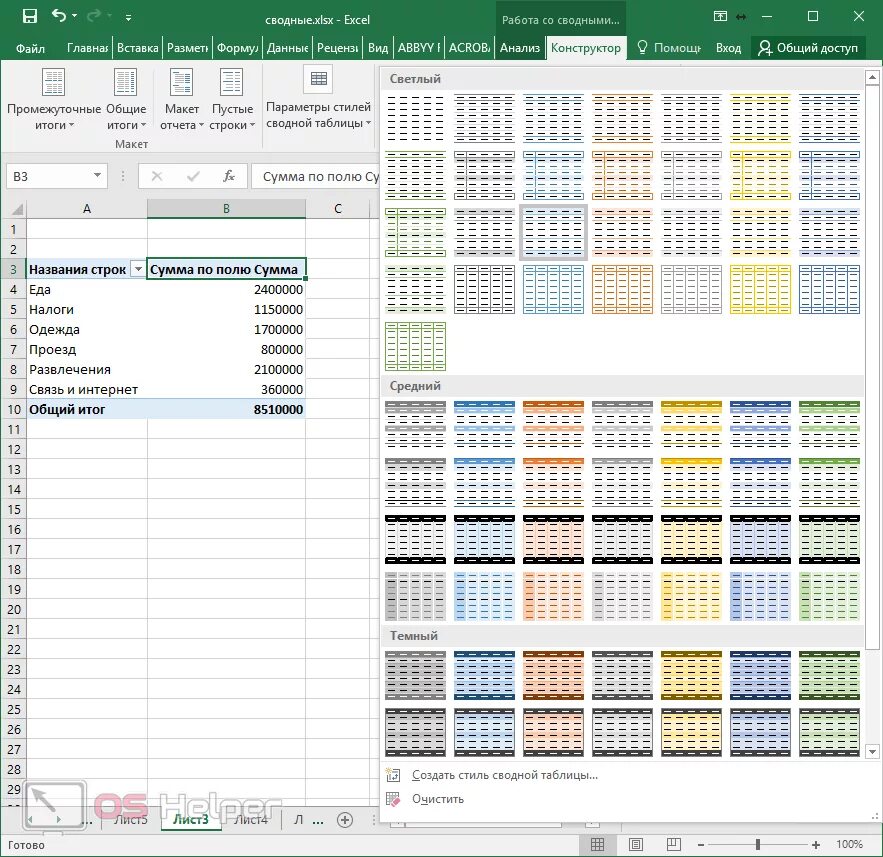Open the Вид ribbon tab
This screenshot has width=883, height=857.
coord(378,48)
